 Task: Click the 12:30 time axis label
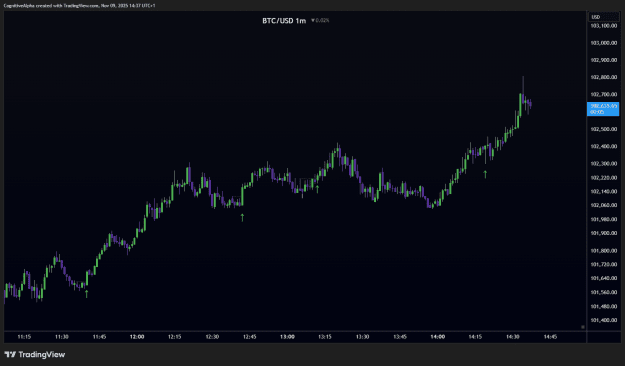coord(212,337)
